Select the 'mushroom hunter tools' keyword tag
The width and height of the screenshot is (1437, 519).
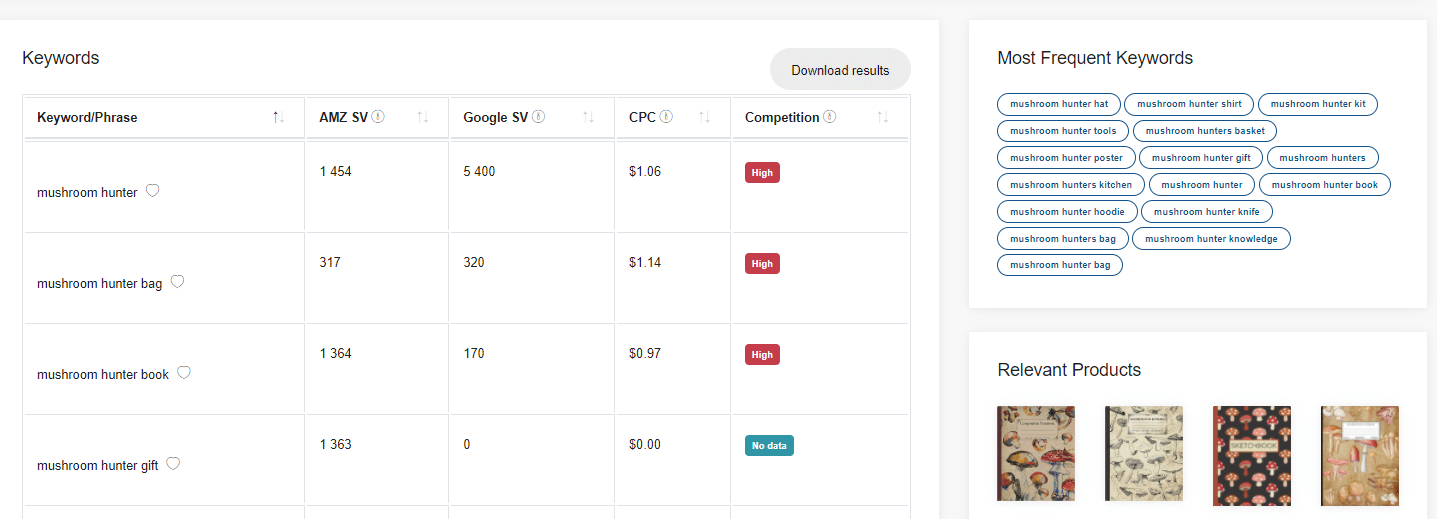(1063, 131)
